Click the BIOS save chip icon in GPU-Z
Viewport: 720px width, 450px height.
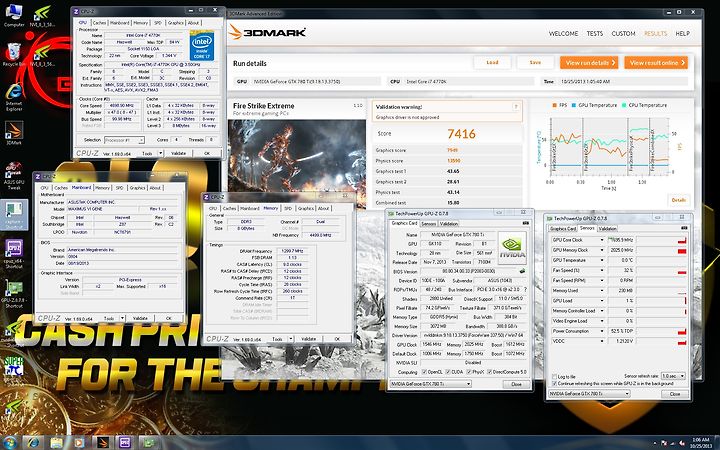coord(522,271)
